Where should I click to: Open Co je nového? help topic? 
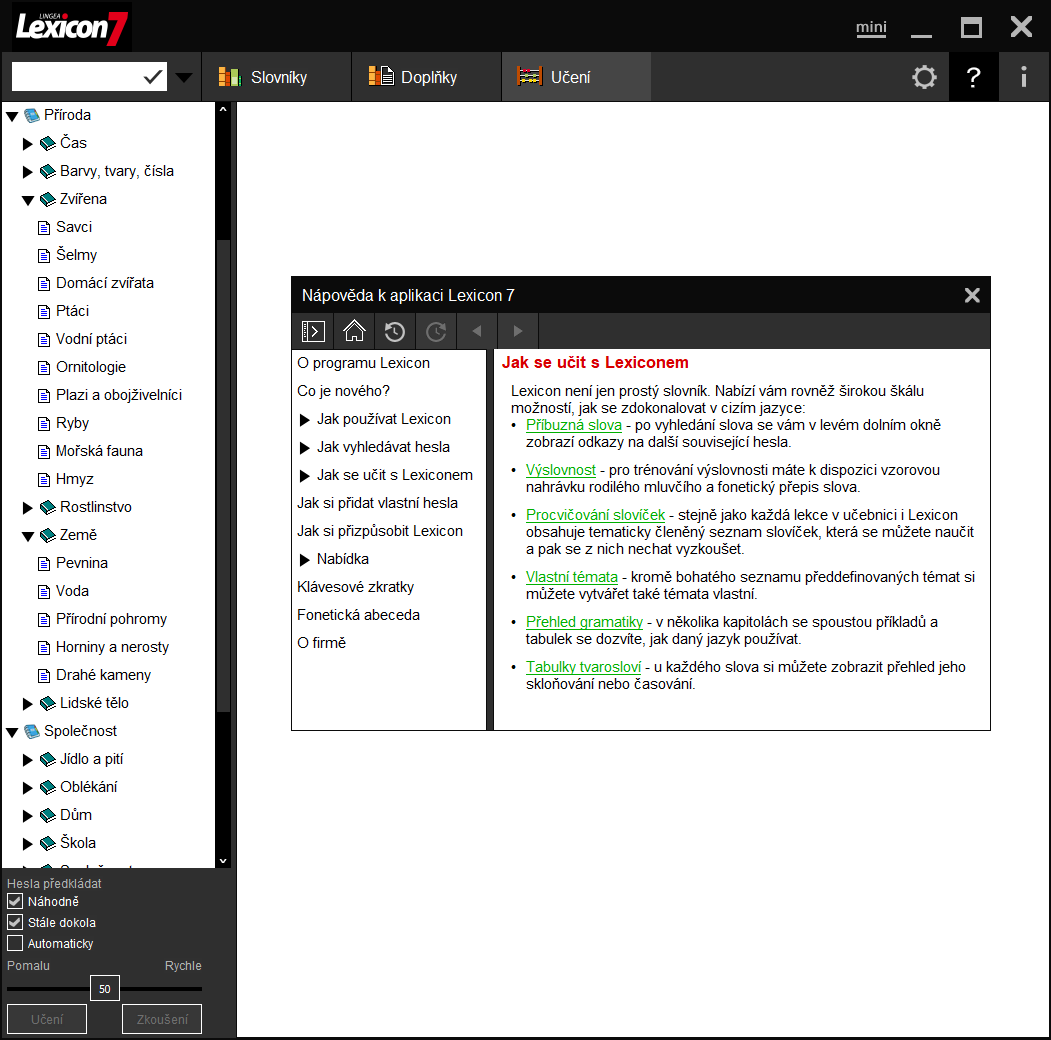(343, 391)
